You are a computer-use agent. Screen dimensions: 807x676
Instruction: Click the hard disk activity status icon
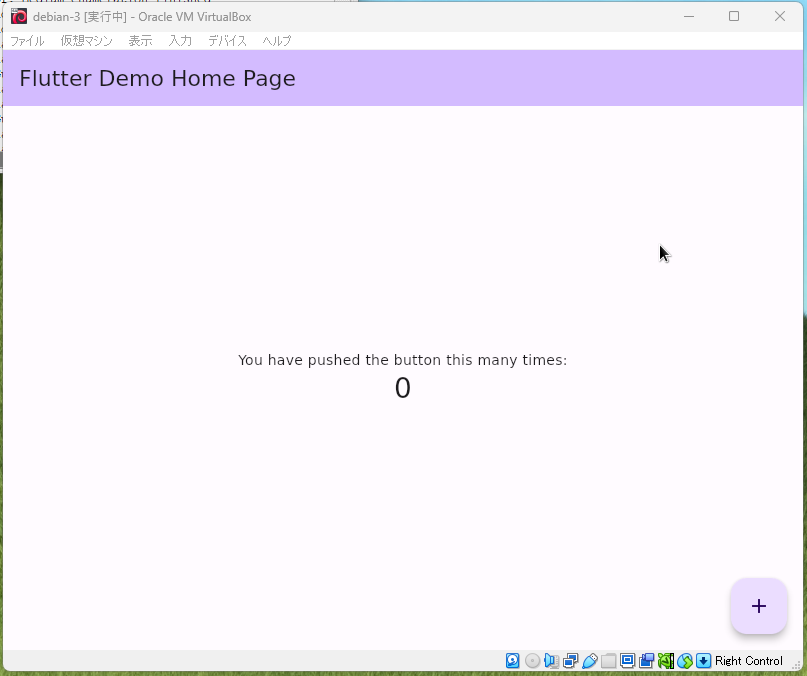(513, 661)
